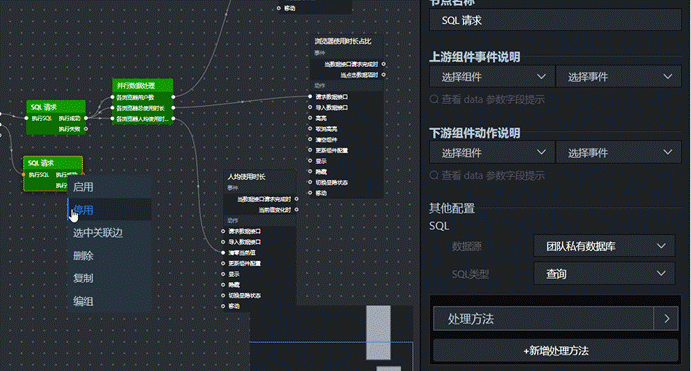Click the 执行成功 output port on the SQL 请求 node linked to 并行数据处理
This screenshot has height=371, width=691.
(86, 118)
